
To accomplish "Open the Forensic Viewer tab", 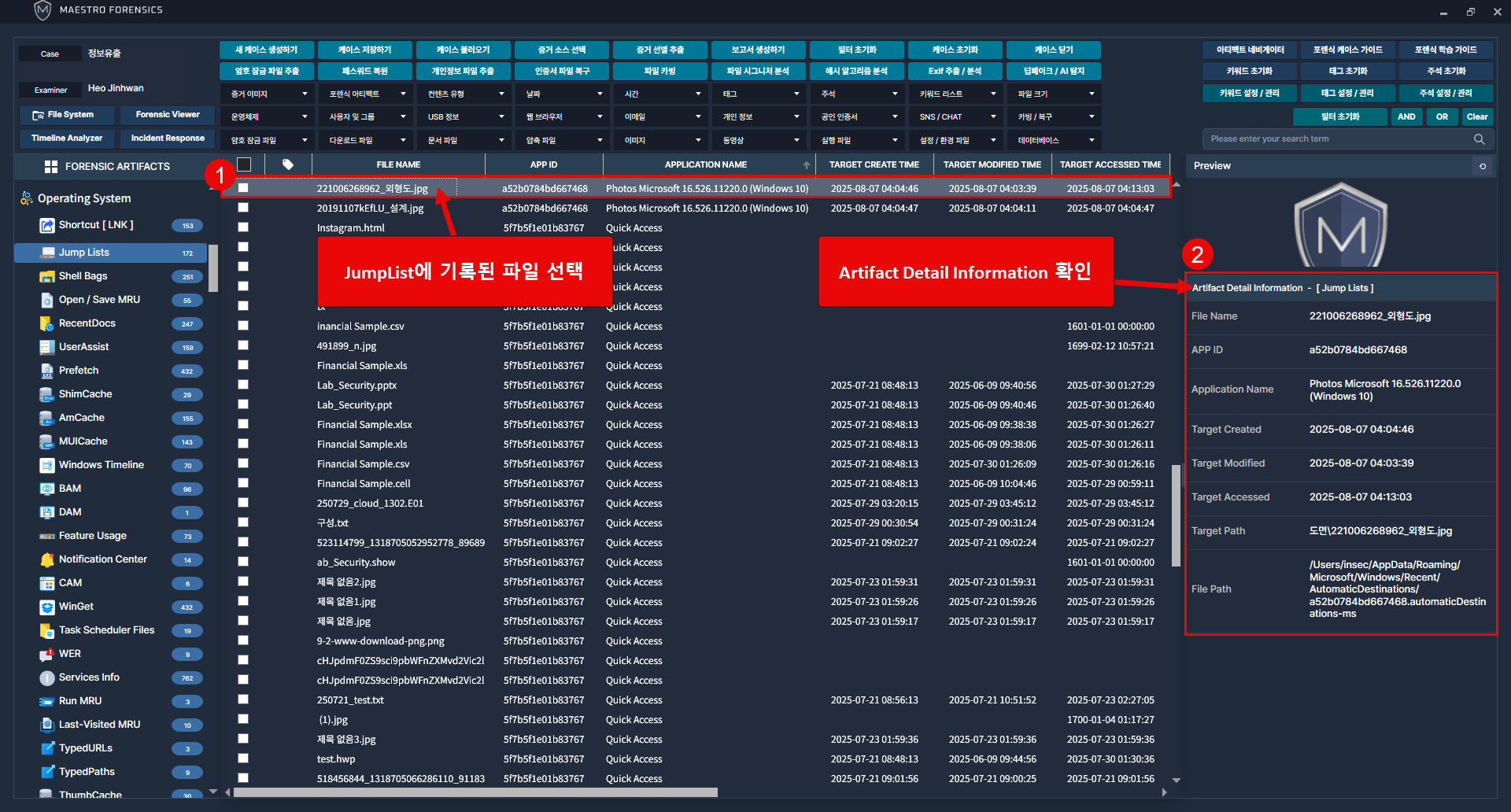I will [x=168, y=115].
